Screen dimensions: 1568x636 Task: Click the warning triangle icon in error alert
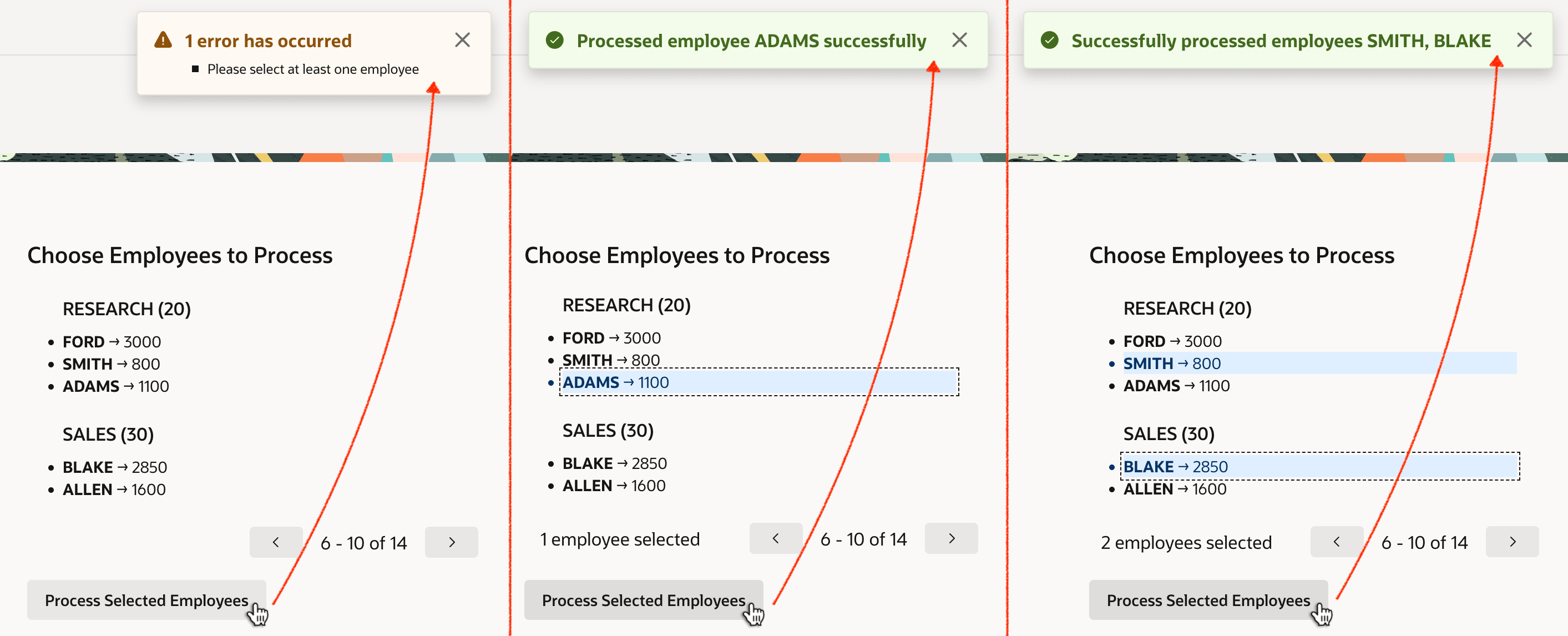tap(163, 40)
